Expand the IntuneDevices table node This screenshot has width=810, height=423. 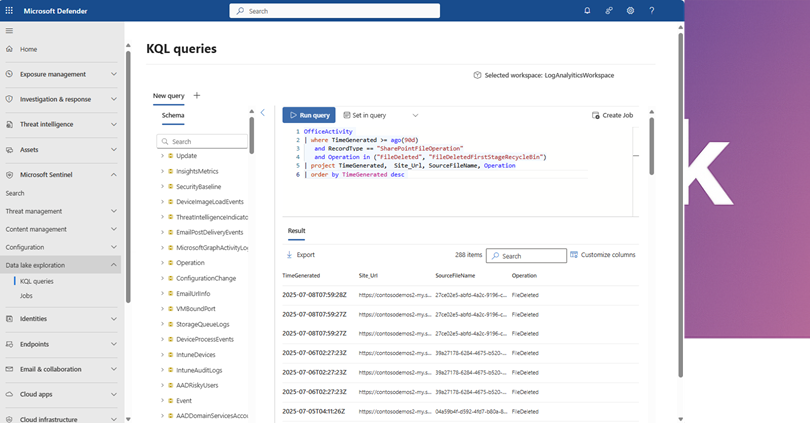coord(162,355)
